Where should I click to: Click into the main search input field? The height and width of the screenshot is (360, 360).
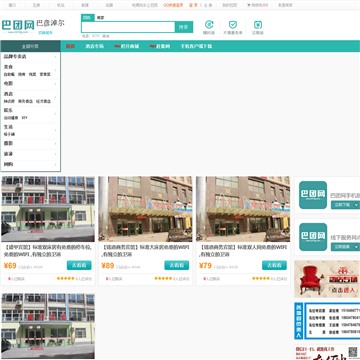pos(128,27)
